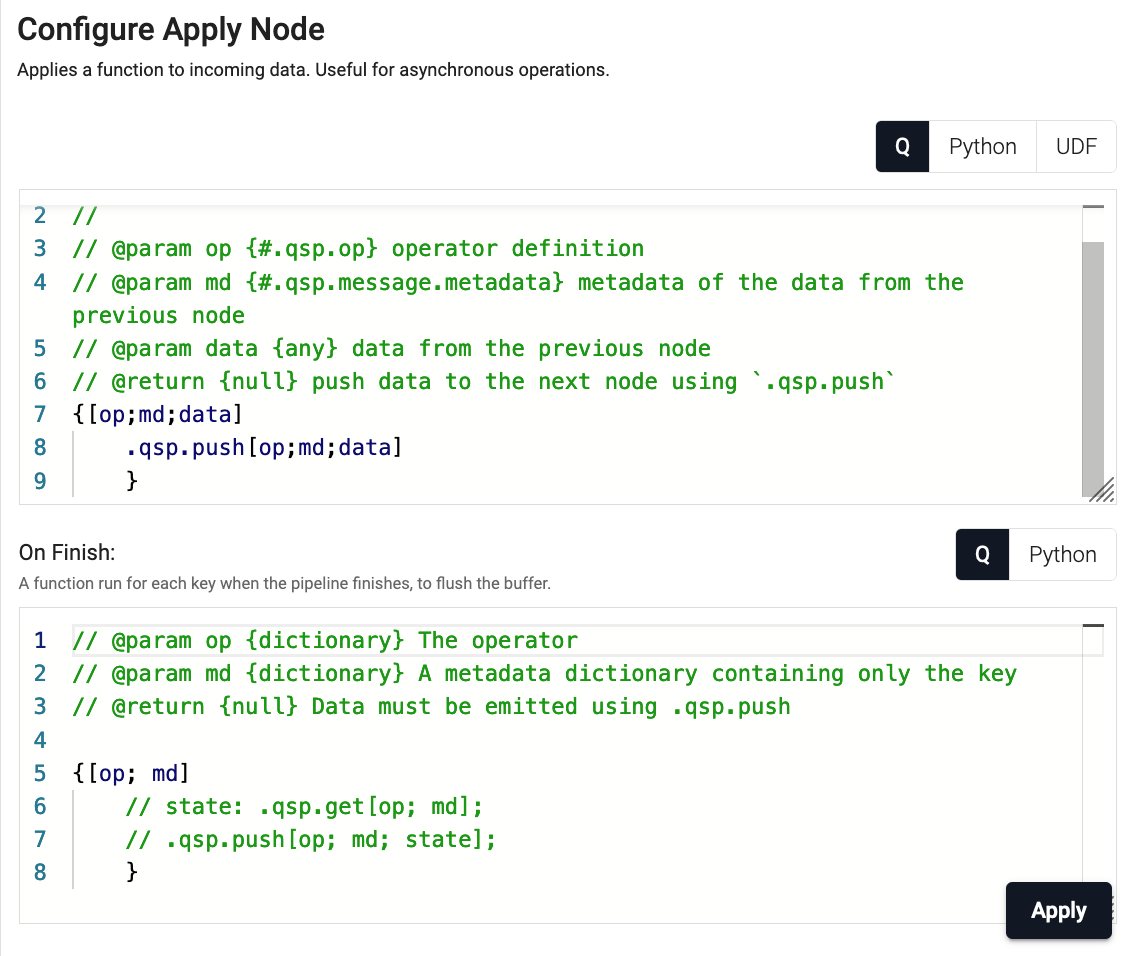1132x956 pixels.
Task: Click the Apply button
Action: (1058, 911)
